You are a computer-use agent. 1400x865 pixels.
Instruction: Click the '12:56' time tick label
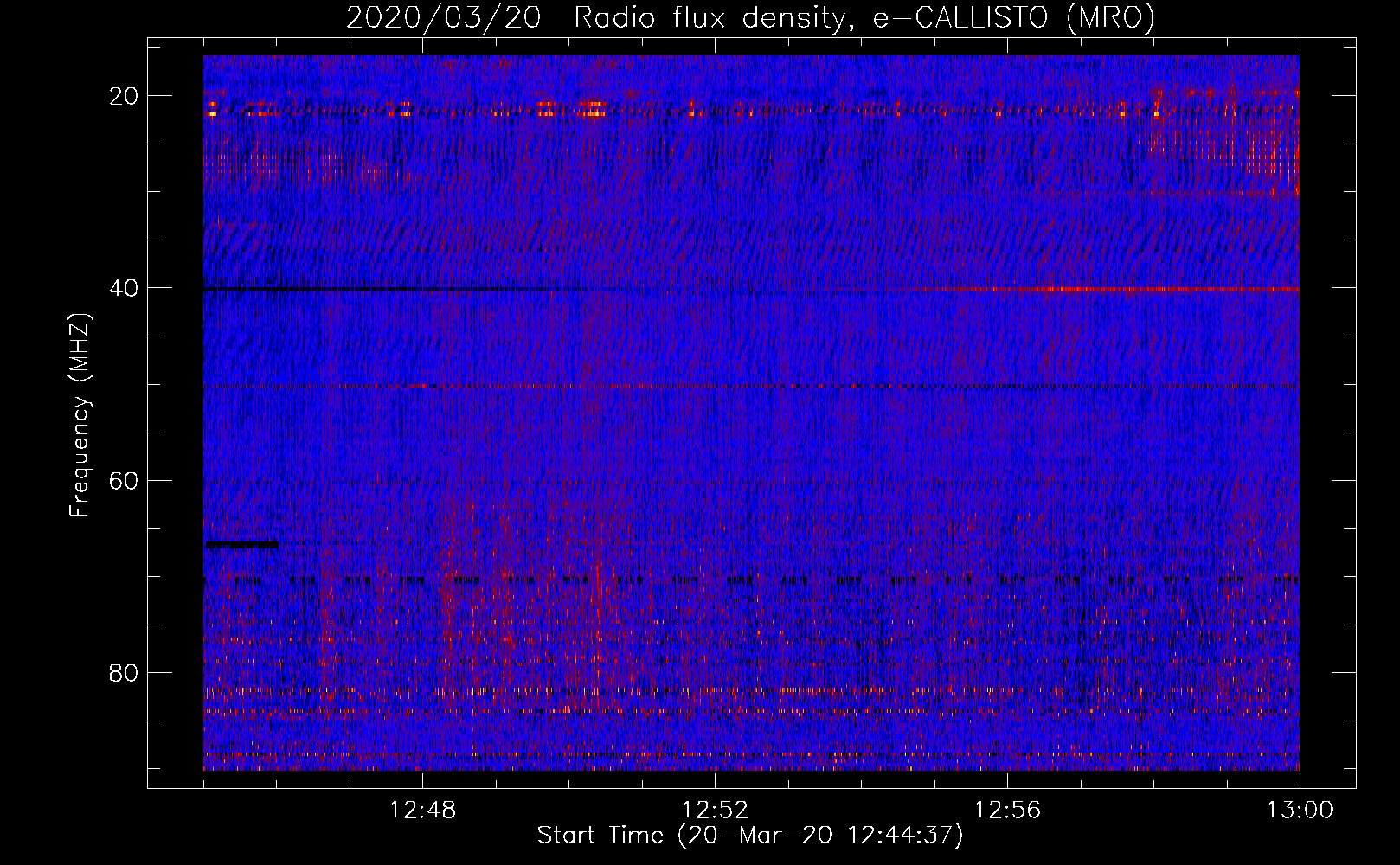[1007, 811]
